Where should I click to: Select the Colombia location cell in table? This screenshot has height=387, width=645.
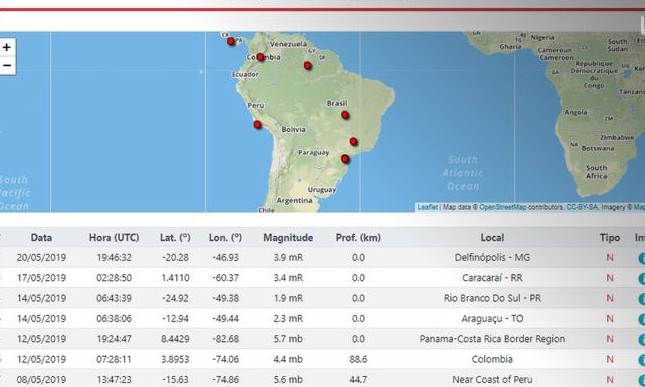(x=492, y=359)
